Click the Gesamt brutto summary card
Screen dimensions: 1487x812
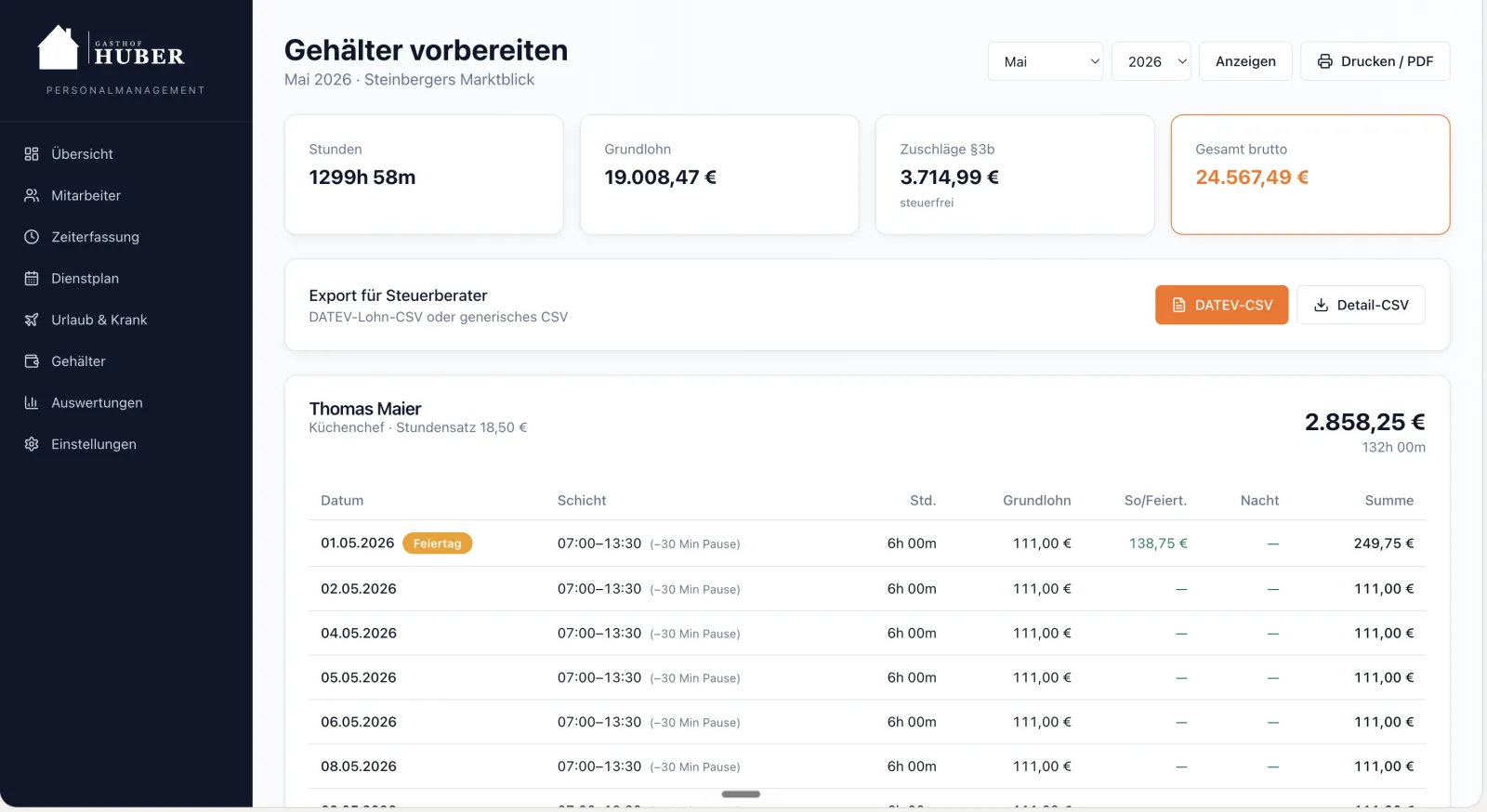[x=1310, y=175]
